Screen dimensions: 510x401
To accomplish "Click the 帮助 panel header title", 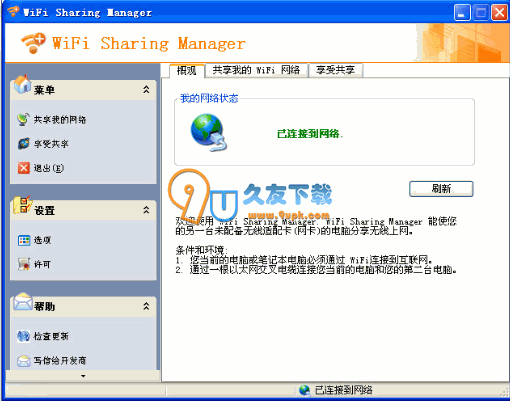I will (x=44, y=306).
